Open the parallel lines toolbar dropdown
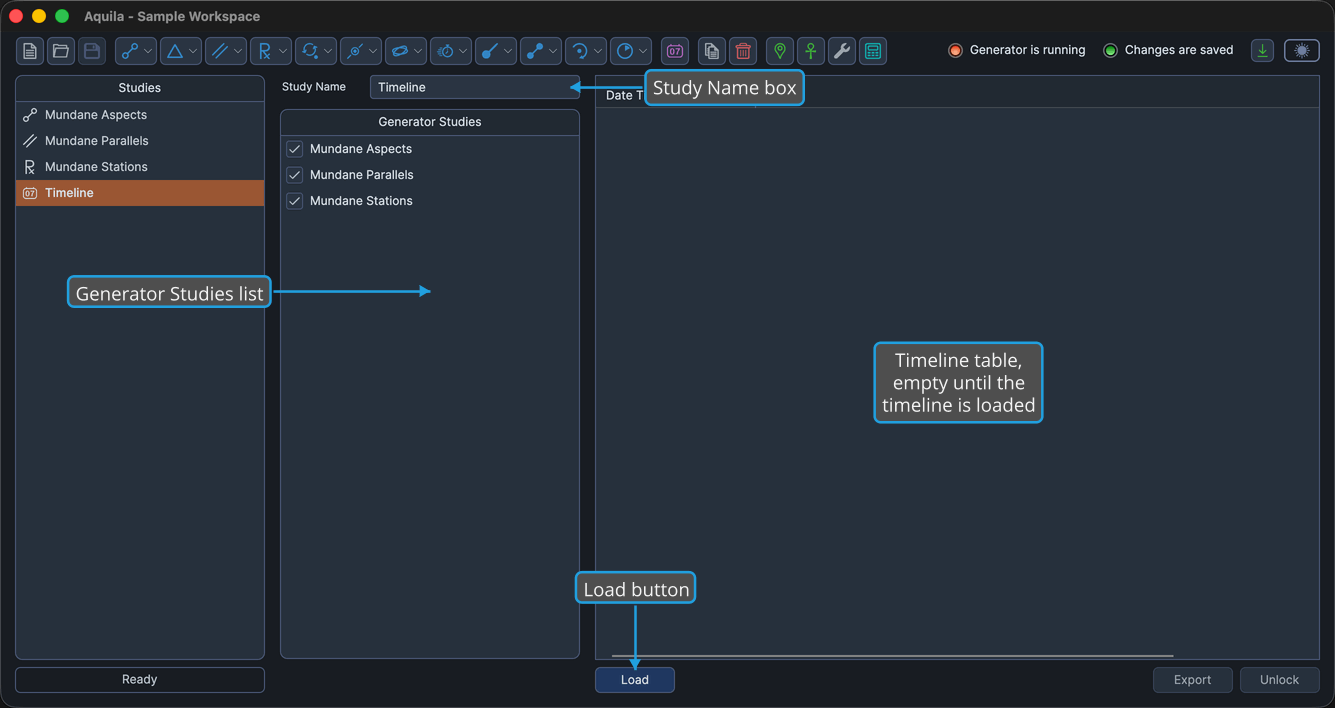The width and height of the screenshot is (1335, 708). [226, 51]
